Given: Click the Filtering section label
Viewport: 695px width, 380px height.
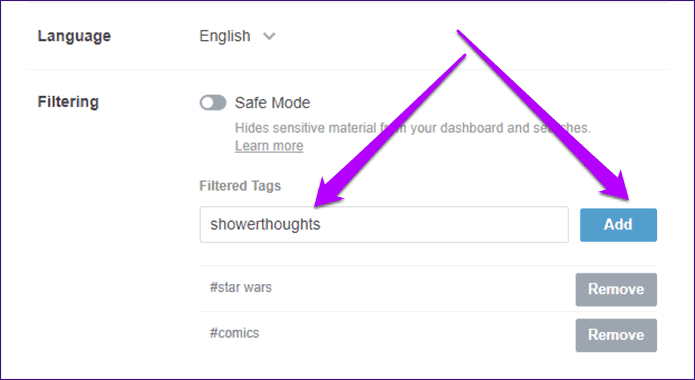Looking at the screenshot, I should (68, 102).
